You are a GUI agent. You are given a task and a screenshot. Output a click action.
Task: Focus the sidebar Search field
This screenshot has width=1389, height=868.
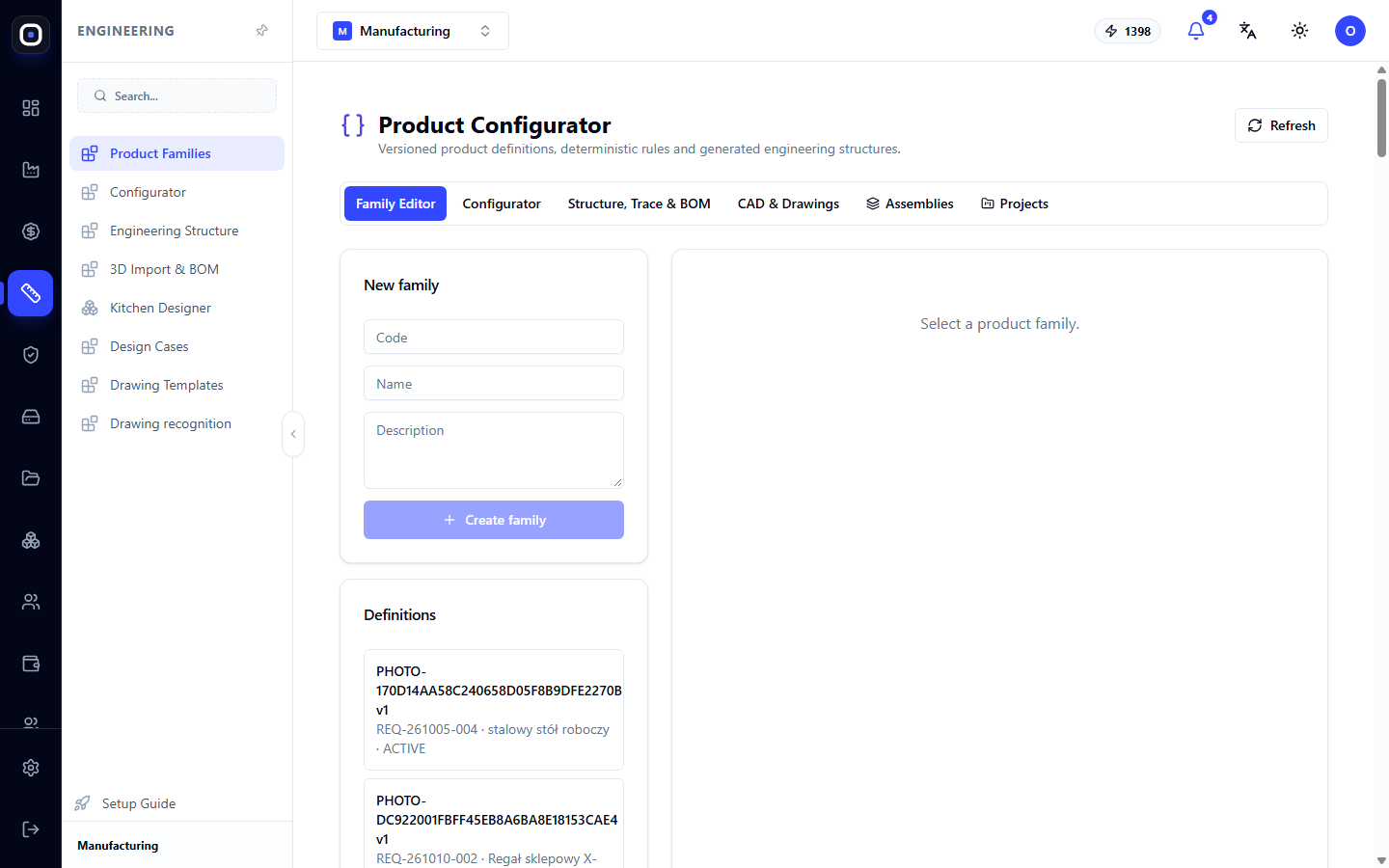(177, 95)
